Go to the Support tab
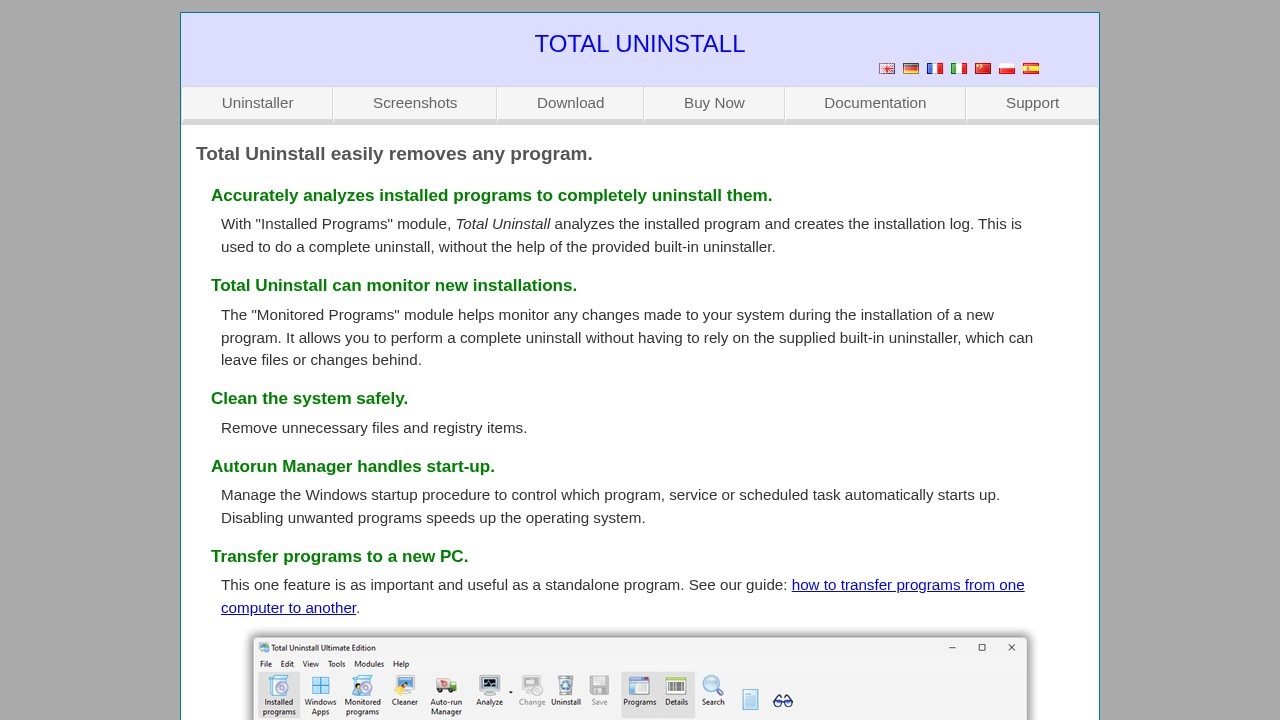Viewport: 1280px width, 720px height. [x=1032, y=104]
